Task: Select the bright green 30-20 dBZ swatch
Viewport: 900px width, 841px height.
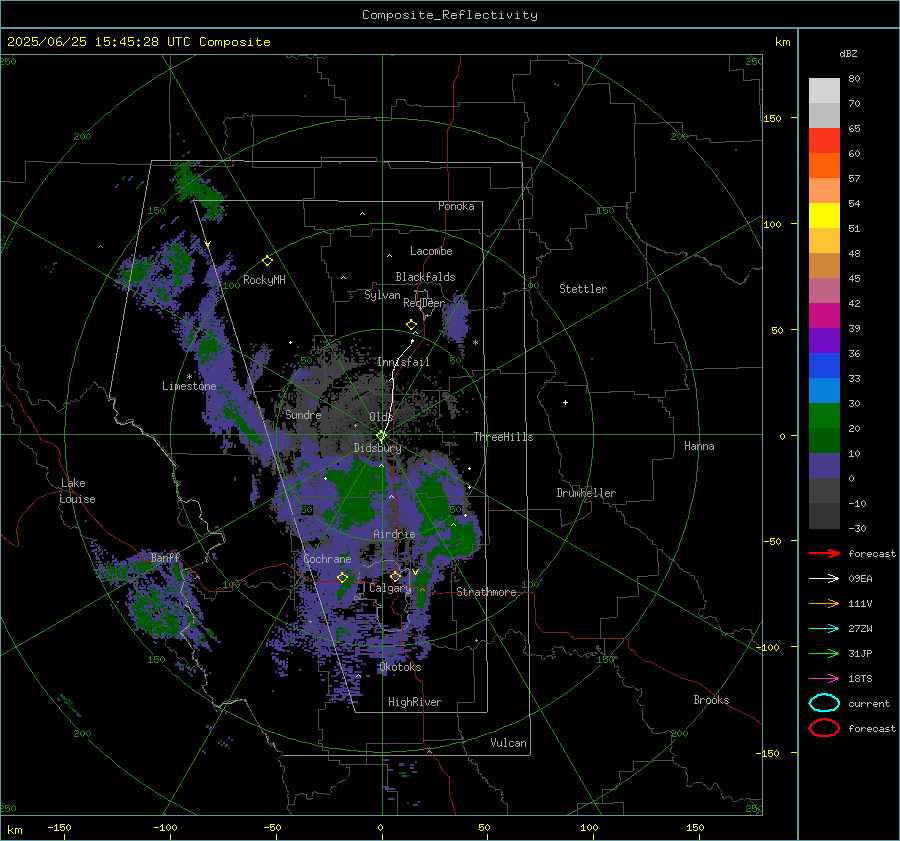Action: pos(824,416)
